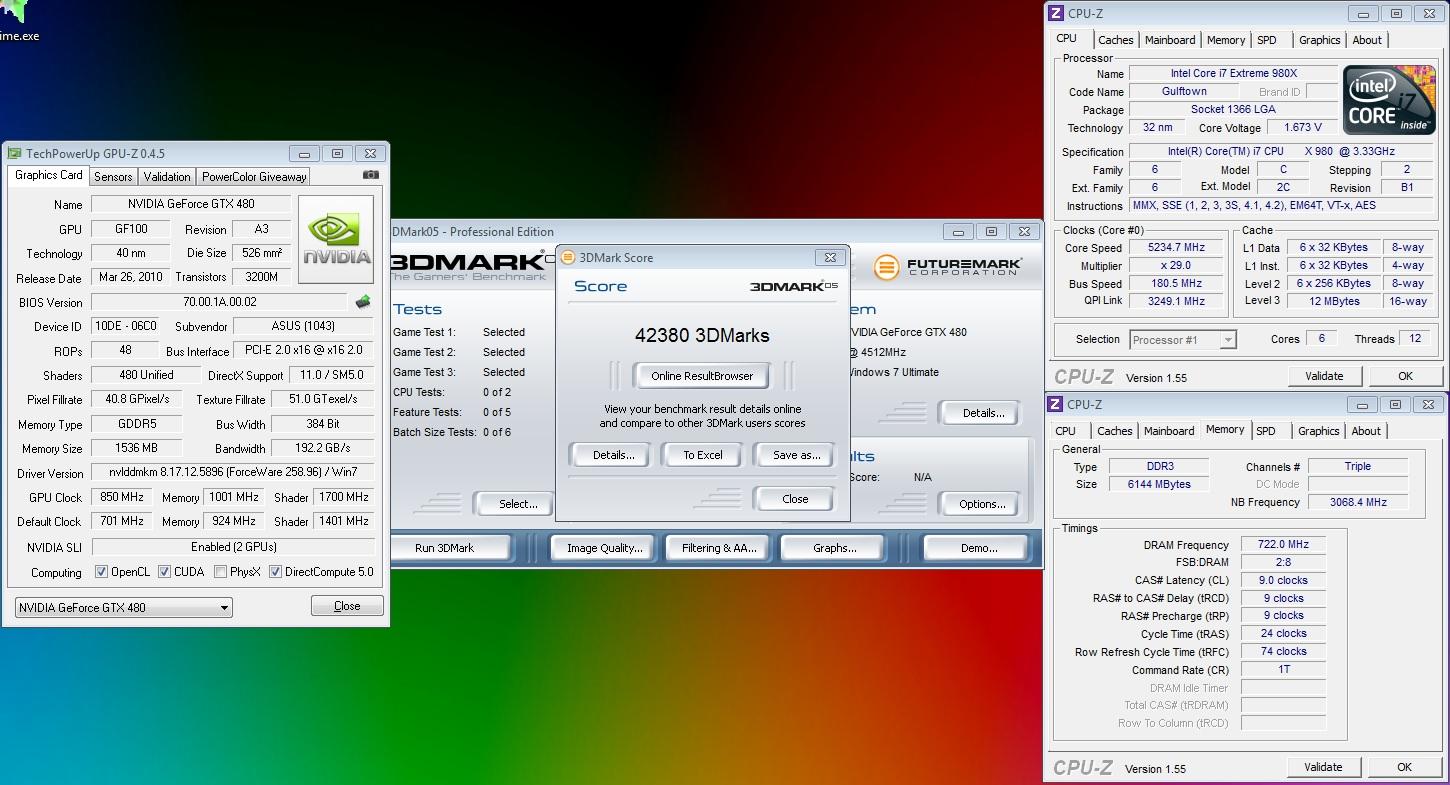Open Memory tab in top CPU-Z window
This screenshot has height=785, width=1450.
pyautogui.click(x=1226, y=40)
